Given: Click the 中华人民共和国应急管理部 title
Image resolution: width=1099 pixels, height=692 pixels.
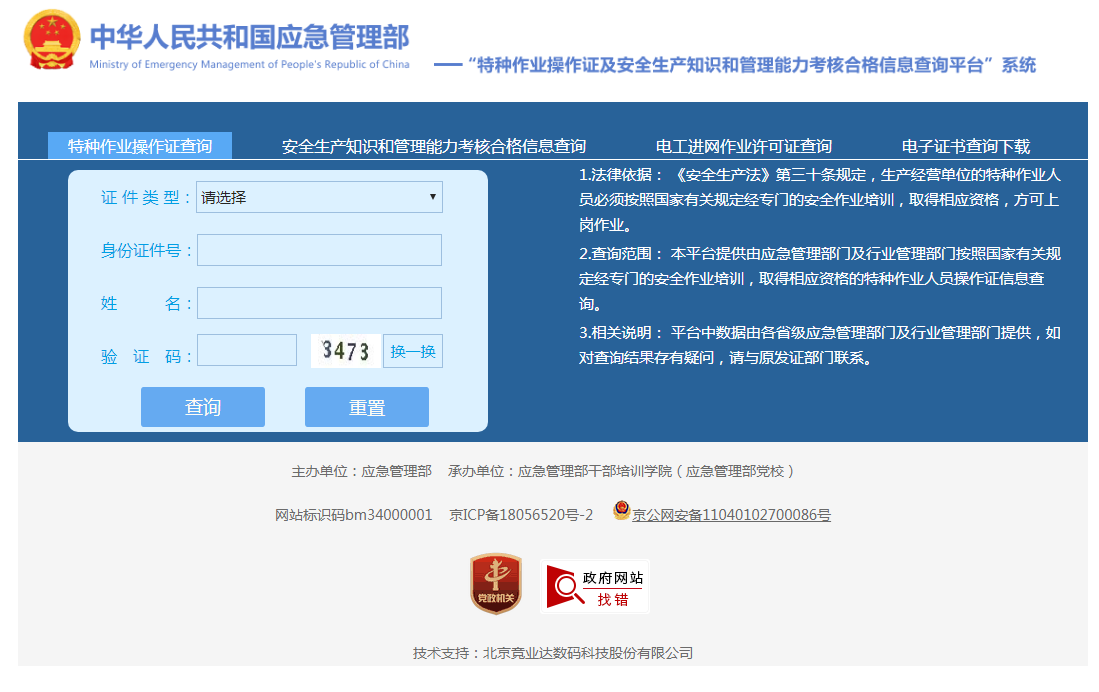Looking at the screenshot, I should 250,37.
